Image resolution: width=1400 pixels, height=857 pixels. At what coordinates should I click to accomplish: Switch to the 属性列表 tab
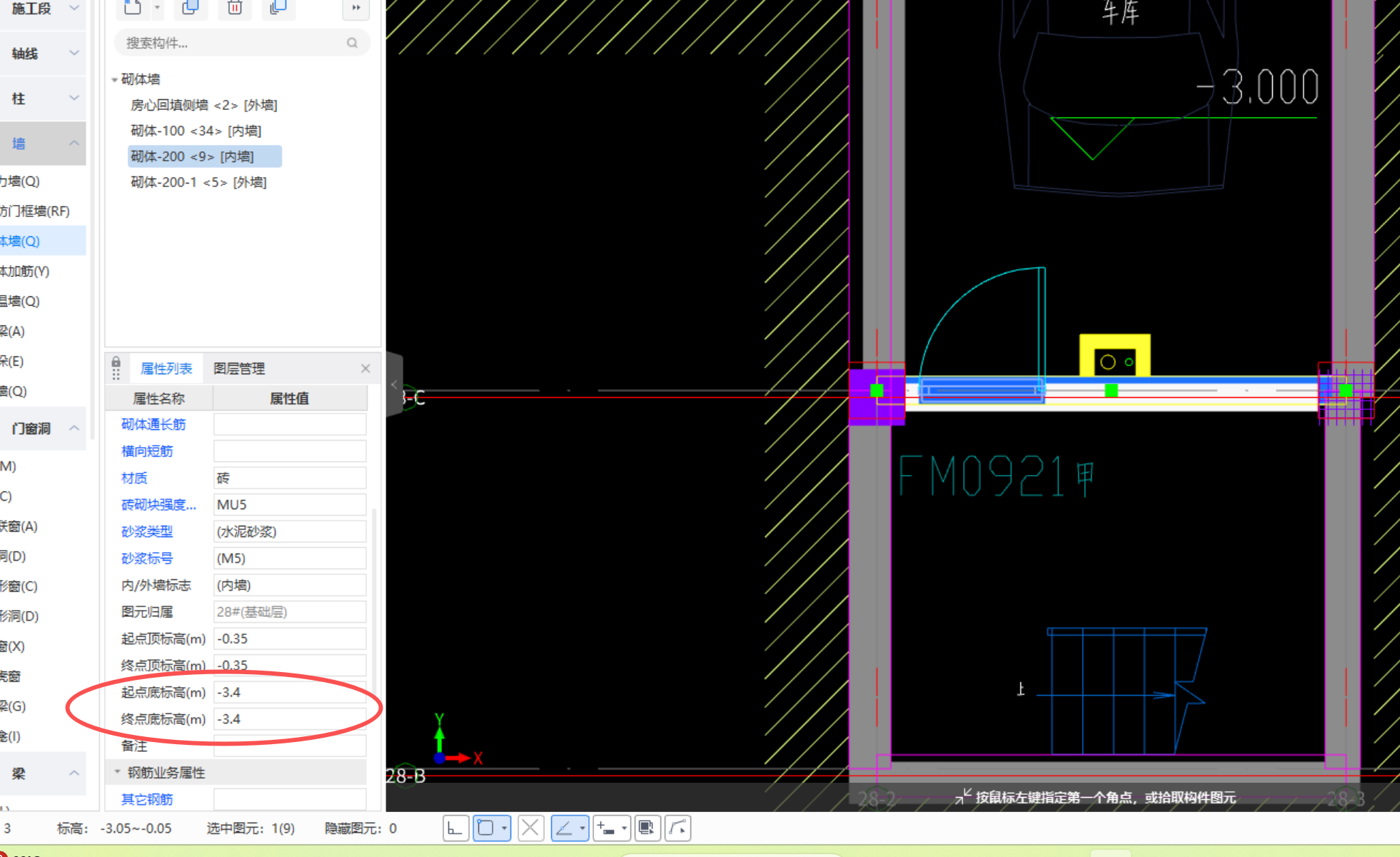[166, 369]
